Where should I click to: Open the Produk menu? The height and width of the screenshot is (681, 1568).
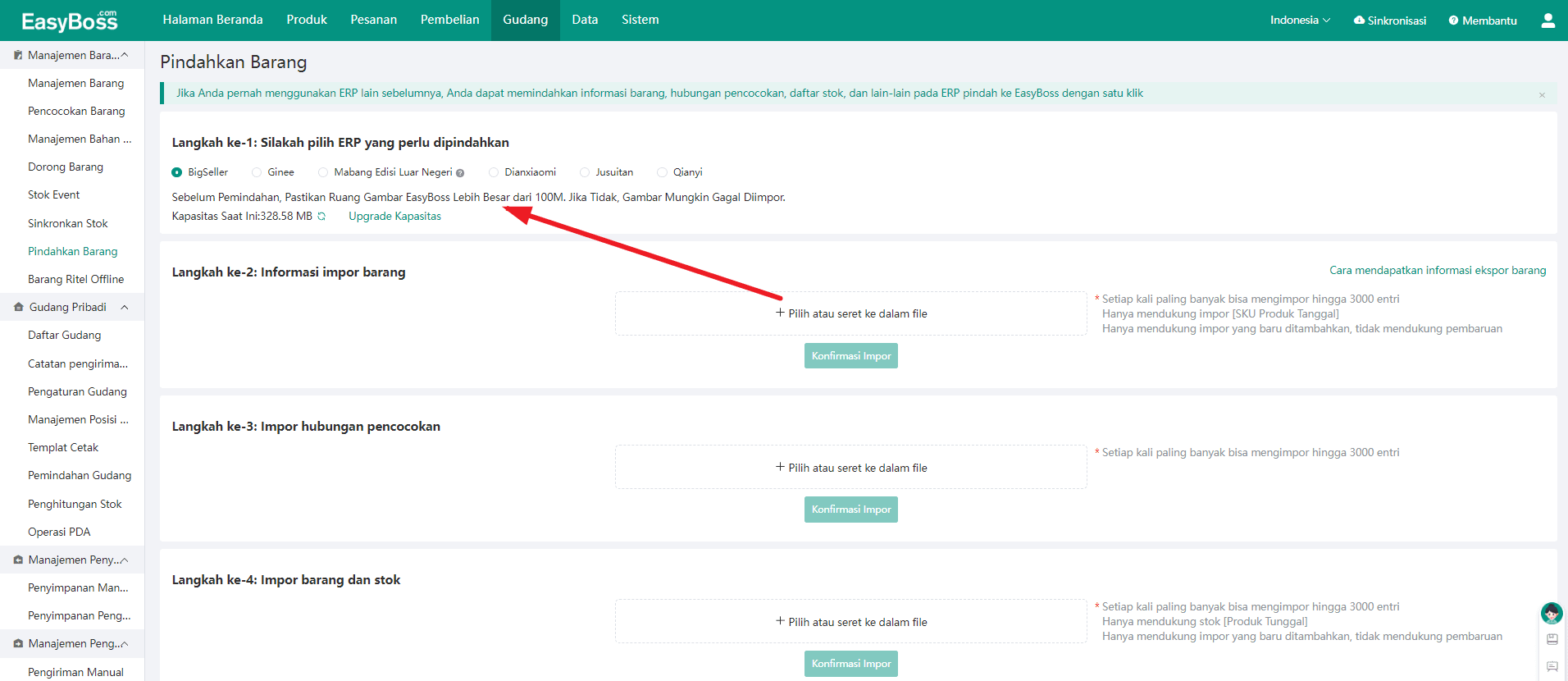point(307,20)
